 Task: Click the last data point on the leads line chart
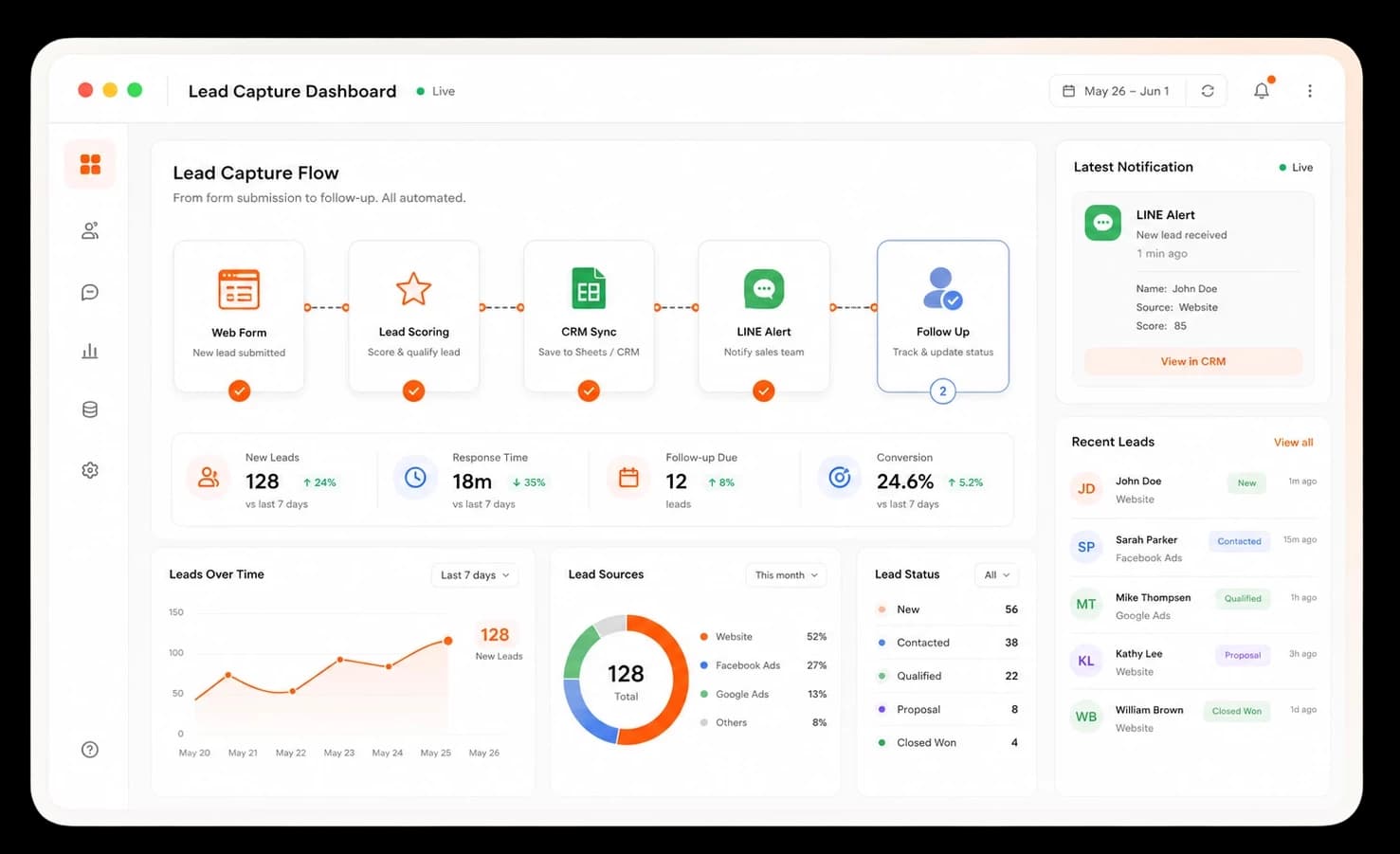pyautogui.click(x=447, y=641)
